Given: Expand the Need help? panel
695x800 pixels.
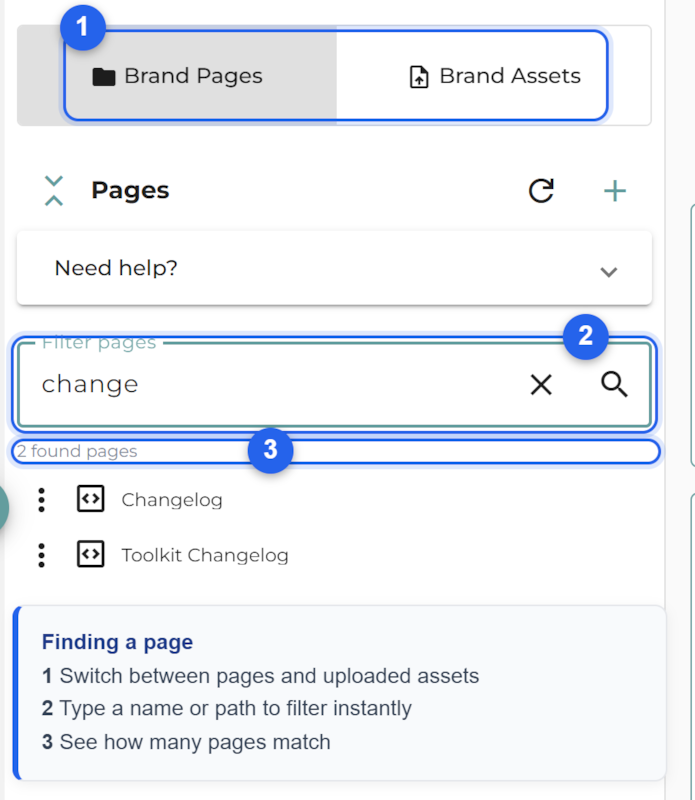Looking at the screenshot, I should pyautogui.click(x=334, y=268).
